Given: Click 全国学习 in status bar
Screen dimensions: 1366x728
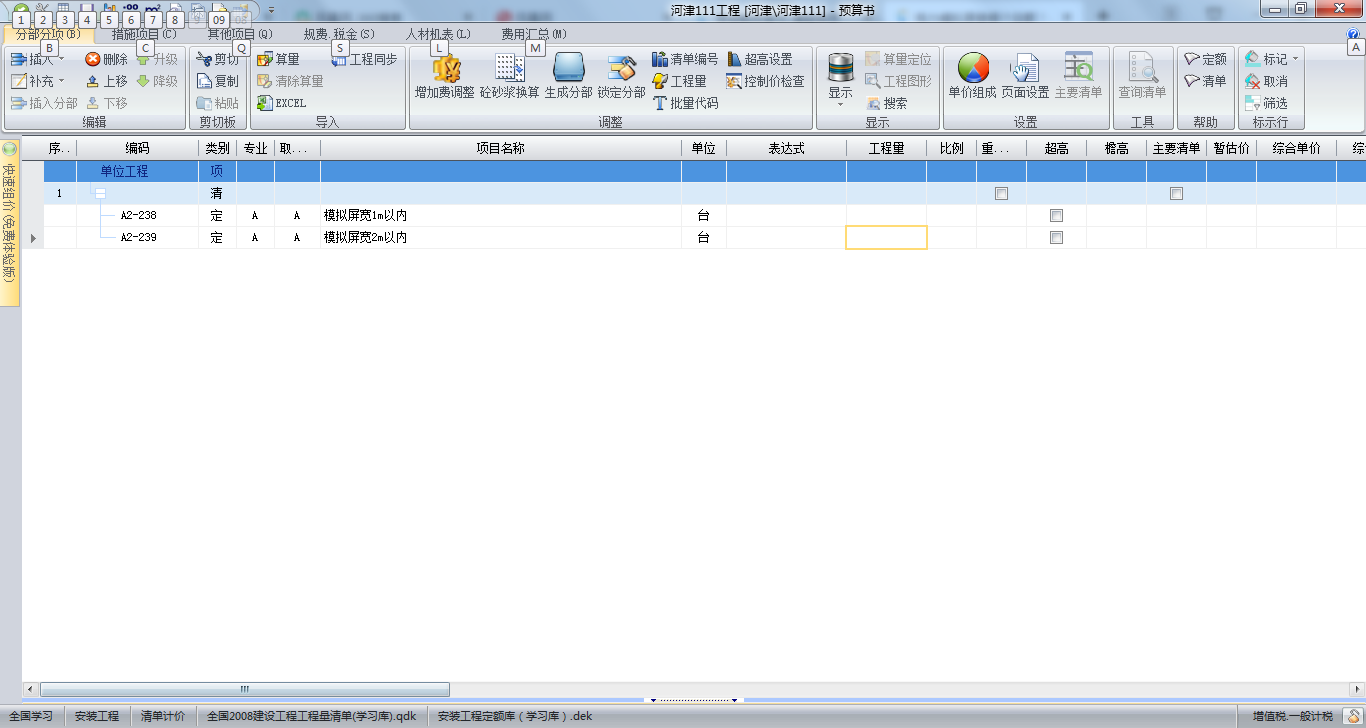Looking at the screenshot, I should (31, 716).
